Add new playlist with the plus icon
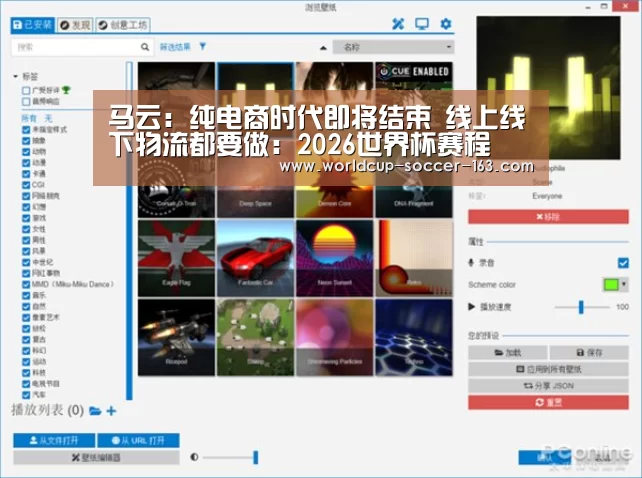 (111, 410)
